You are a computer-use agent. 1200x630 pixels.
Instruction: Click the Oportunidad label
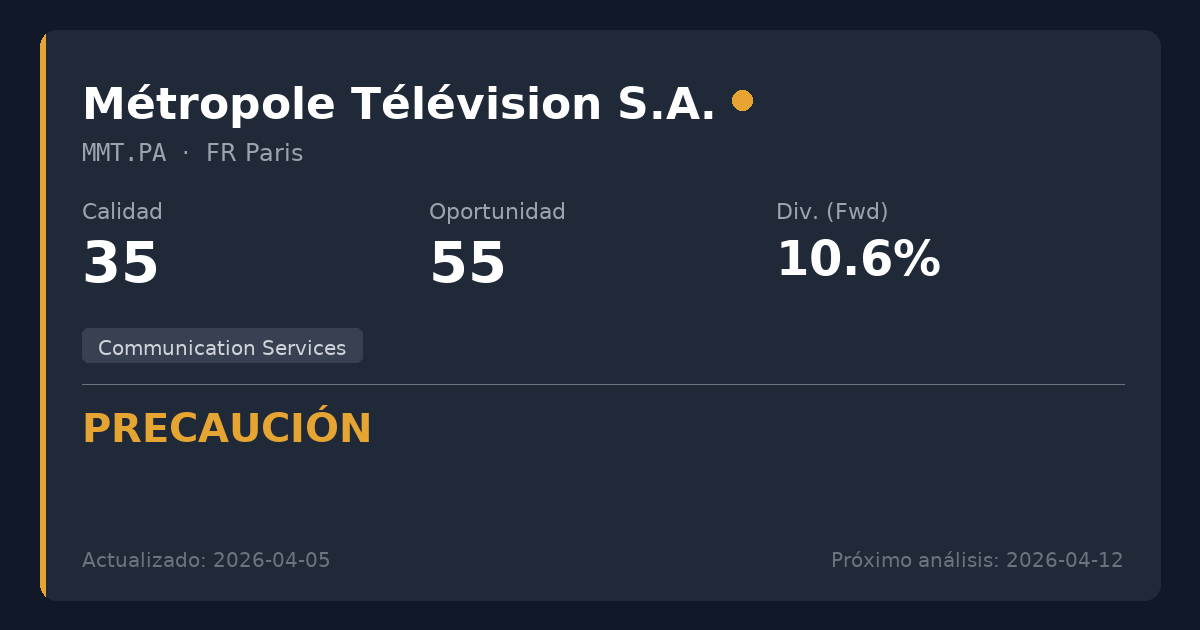497,212
